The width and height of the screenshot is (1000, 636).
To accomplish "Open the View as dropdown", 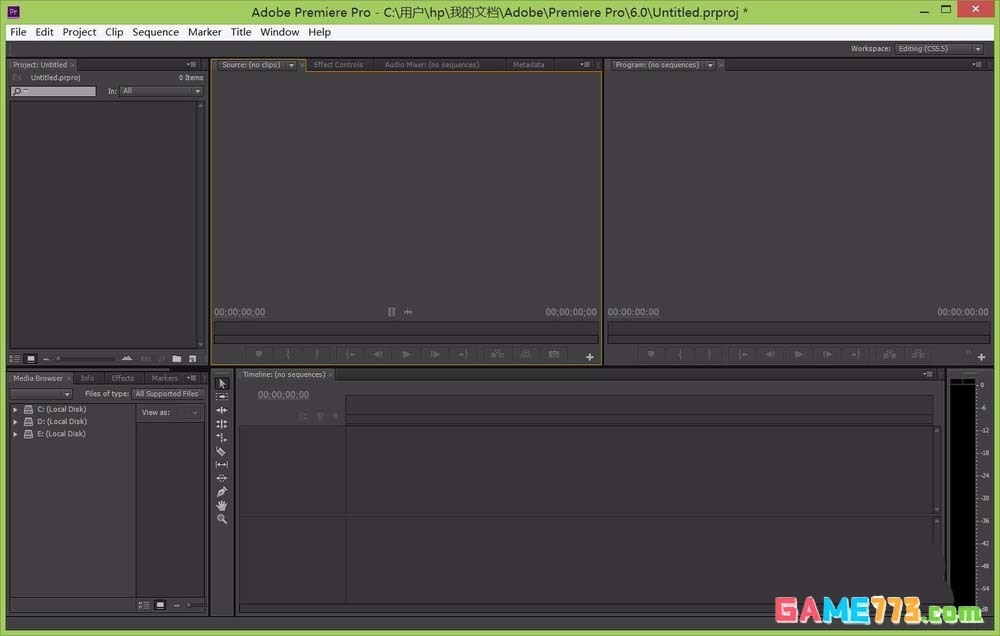I will 189,413.
